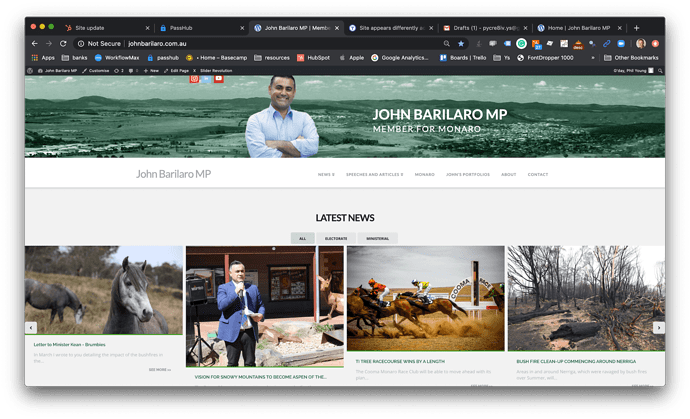Open the zoom magnifier icon in address bar
Image resolution: width=690 pixels, height=419 pixels.
[447, 44]
